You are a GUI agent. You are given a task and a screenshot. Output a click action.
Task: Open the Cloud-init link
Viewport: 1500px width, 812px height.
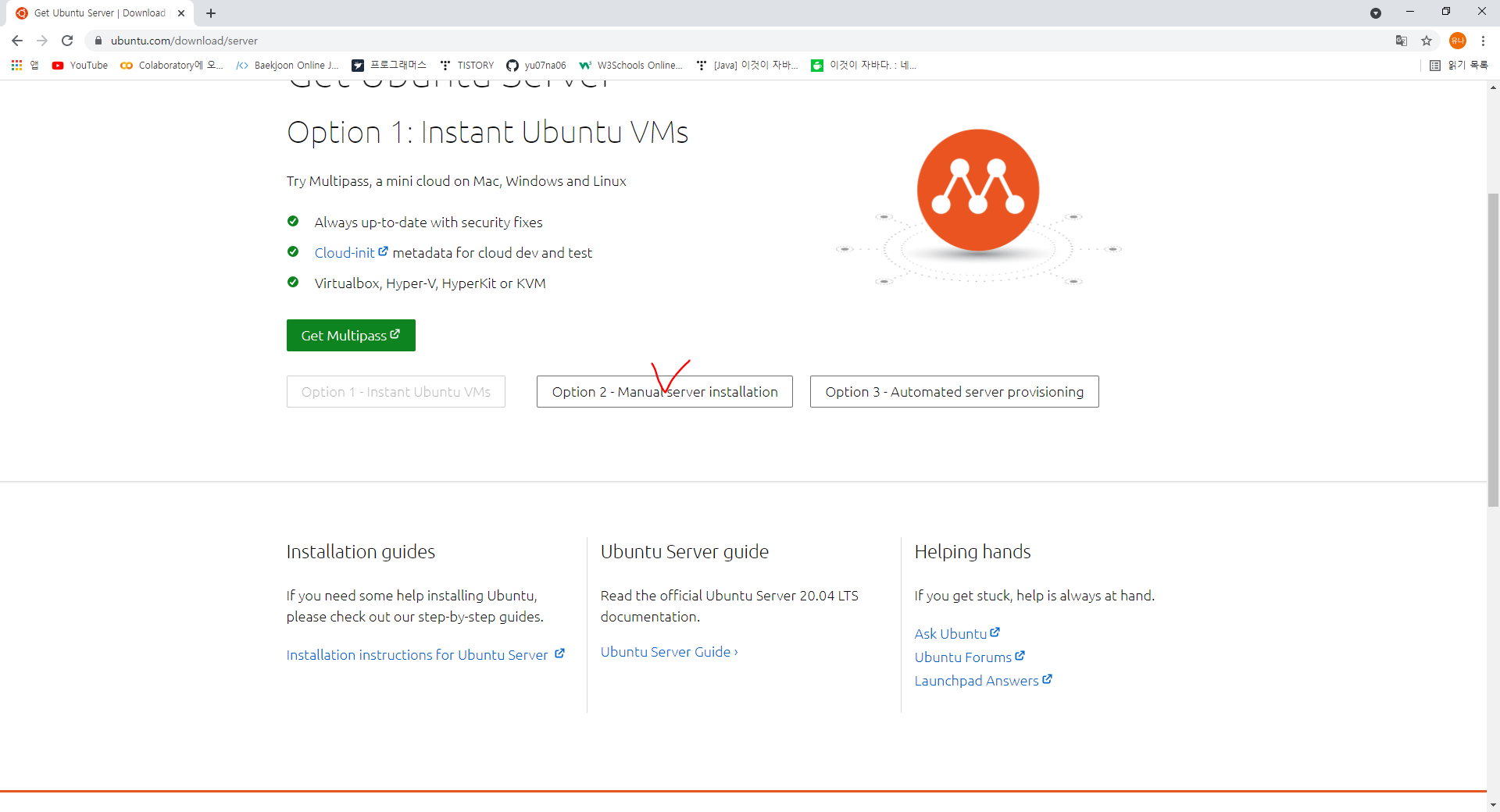(x=351, y=253)
